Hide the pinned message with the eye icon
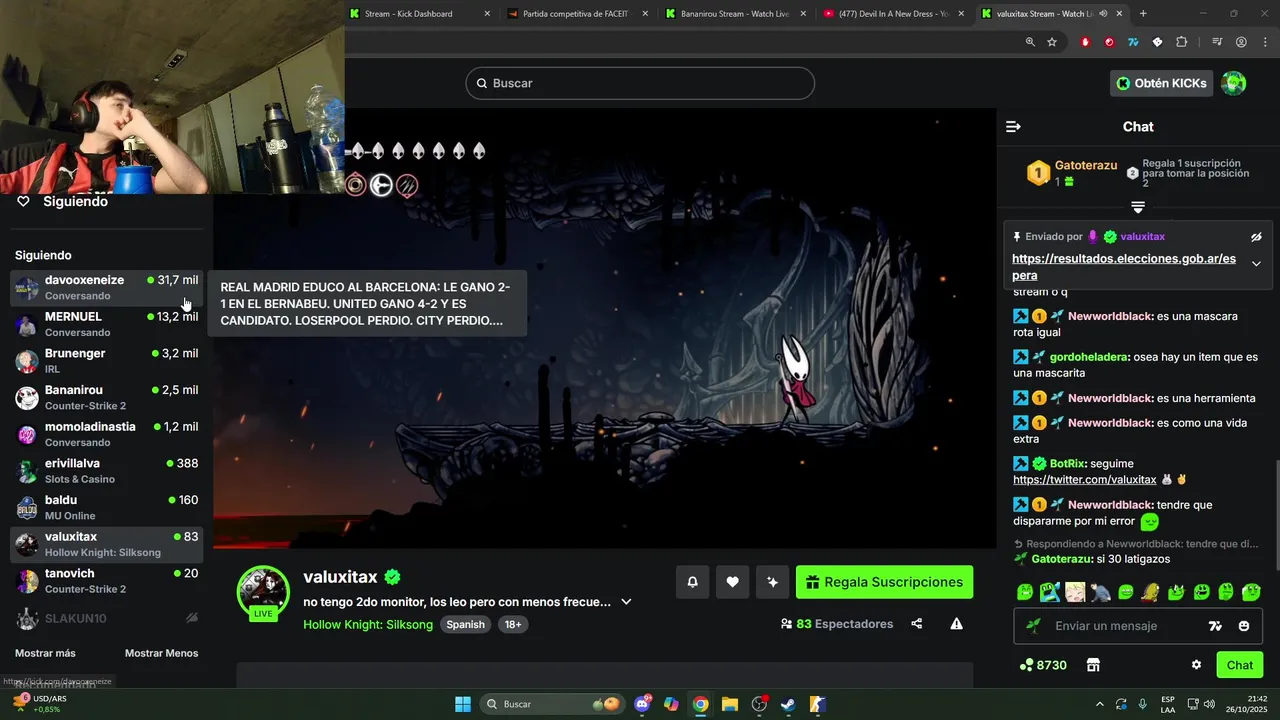Viewport: 1280px width, 720px height. click(x=1257, y=237)
